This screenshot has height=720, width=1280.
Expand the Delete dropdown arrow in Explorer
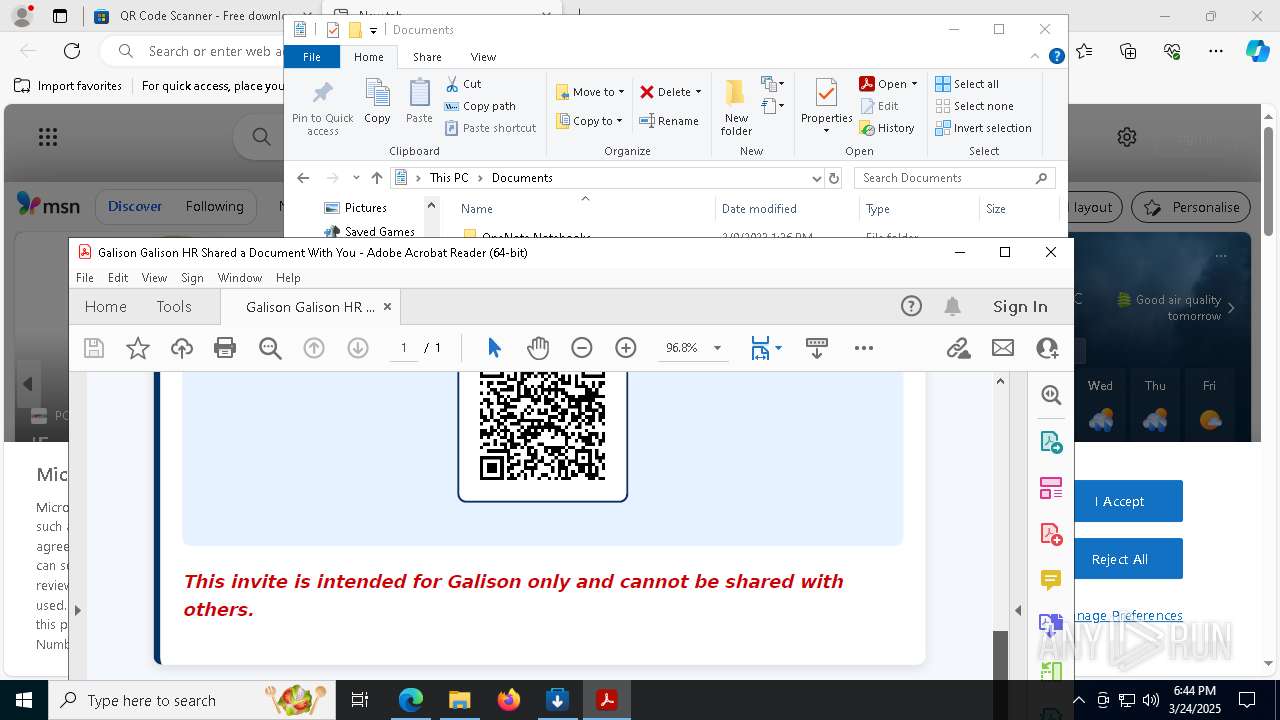click(x=698, y=92)
